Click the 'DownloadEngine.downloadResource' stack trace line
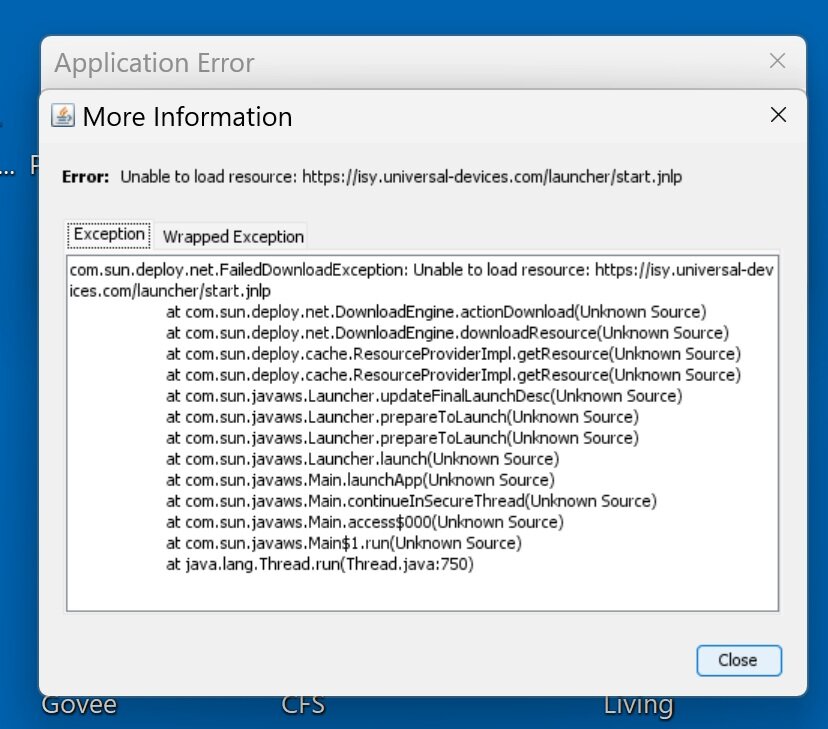Screen dimensions: 828x729 [447, 333]
